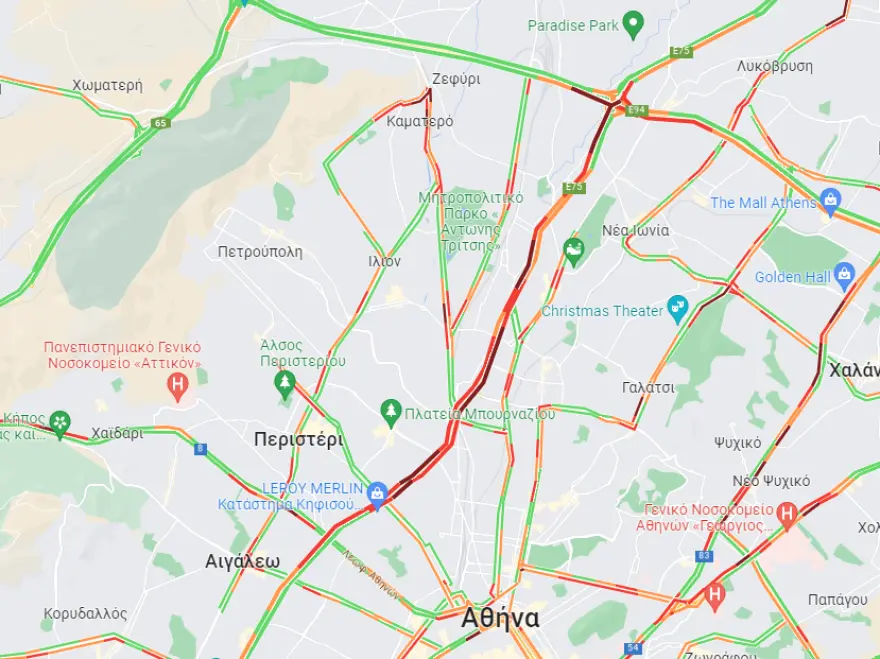Open the Golden Hall shopping marker
Viewport: 880px width, 659px height.
[845, 277]
